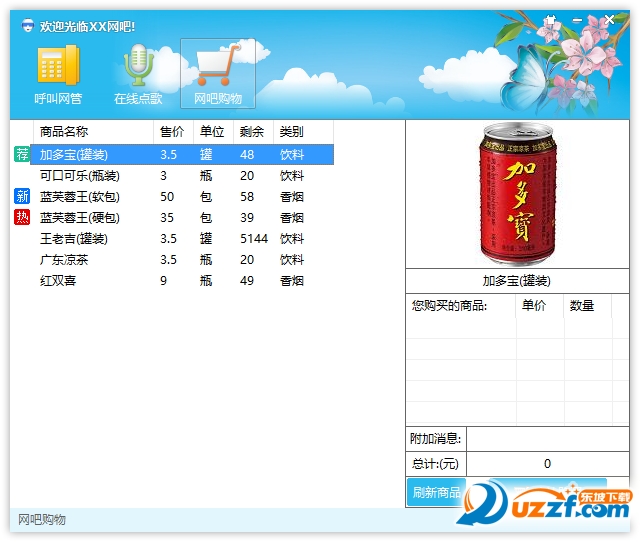
Task: Sort by 剩余 column header
Action: tap(253, 132)
